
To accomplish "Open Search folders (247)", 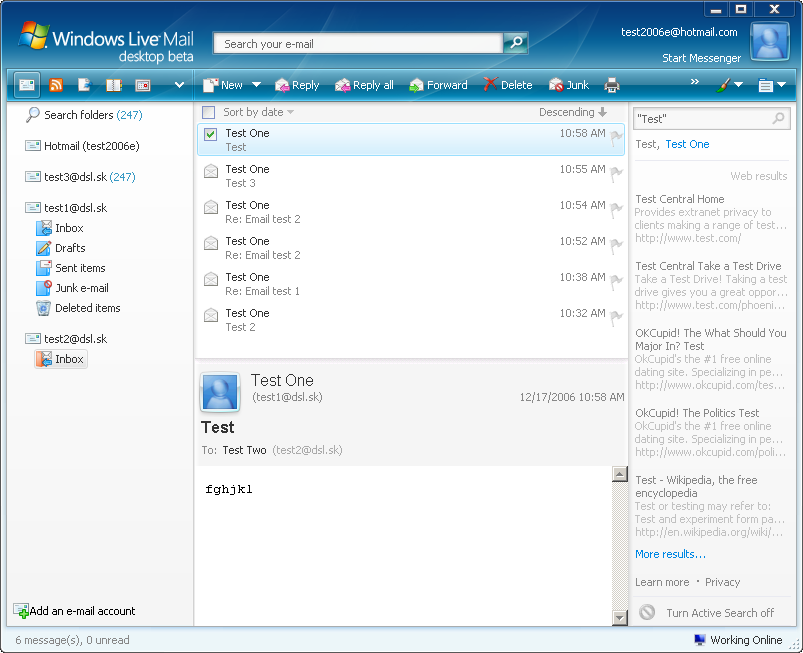I will point(84,115).
